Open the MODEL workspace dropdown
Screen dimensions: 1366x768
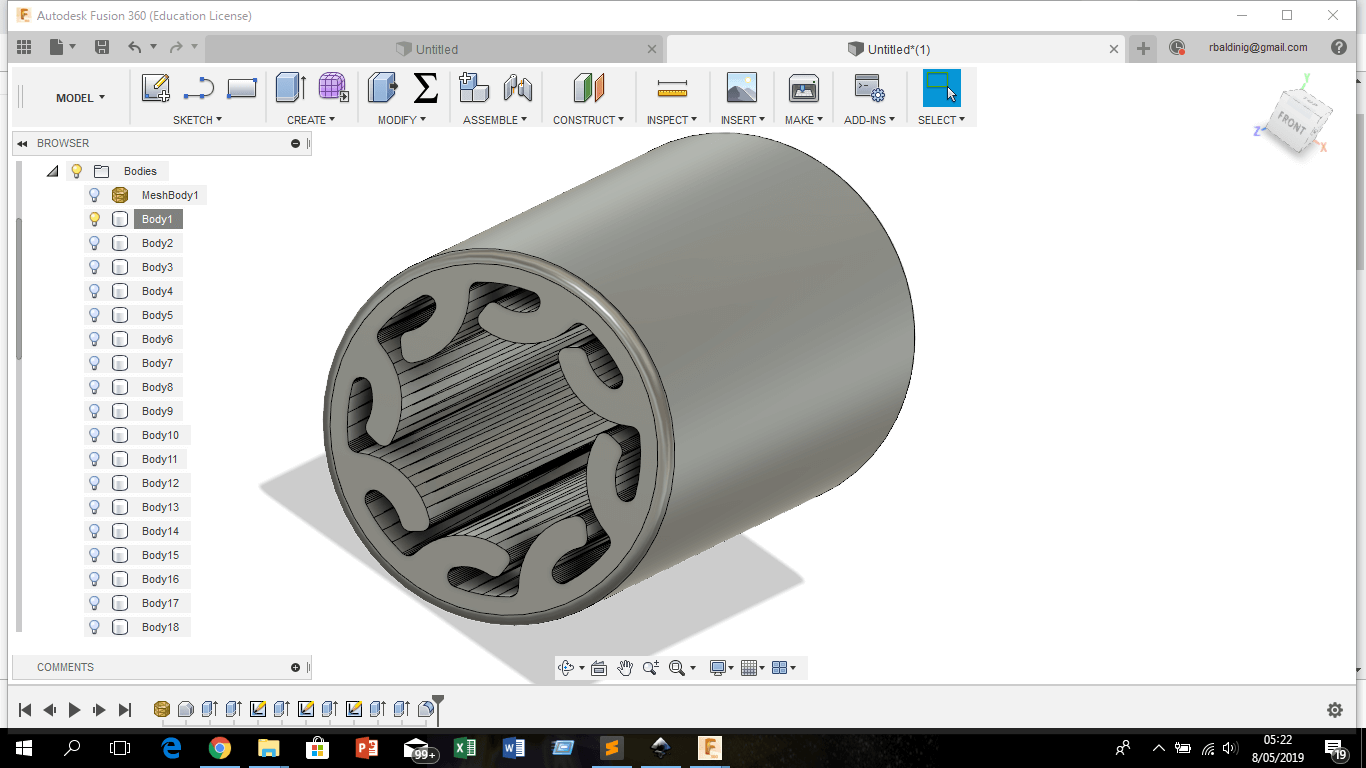[80, 98]
